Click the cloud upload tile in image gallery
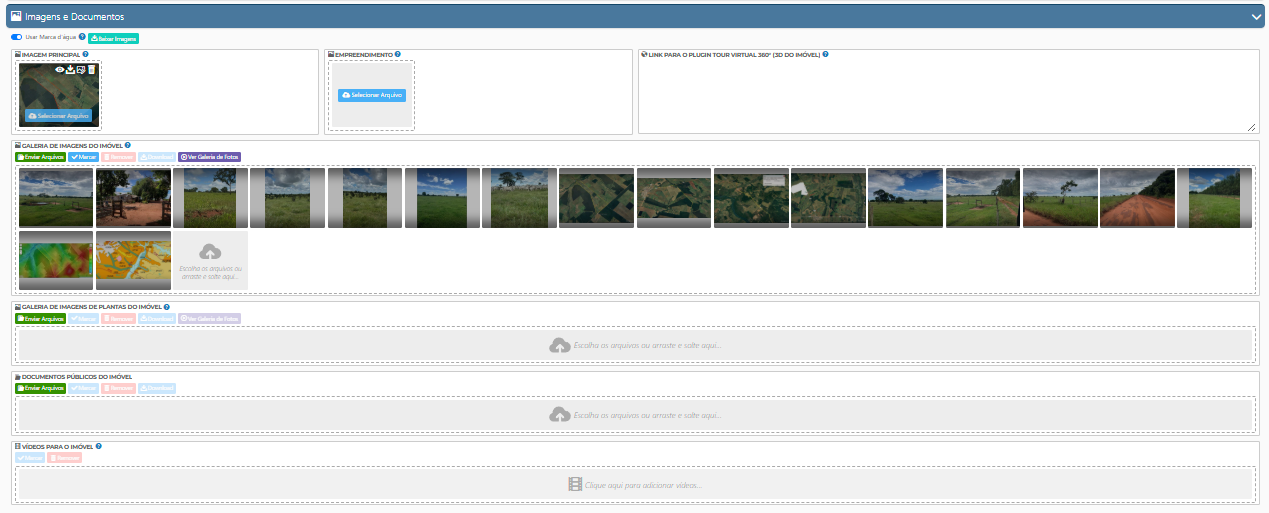The height and width of the screenshot is (513, 1269). click(210, 260)
